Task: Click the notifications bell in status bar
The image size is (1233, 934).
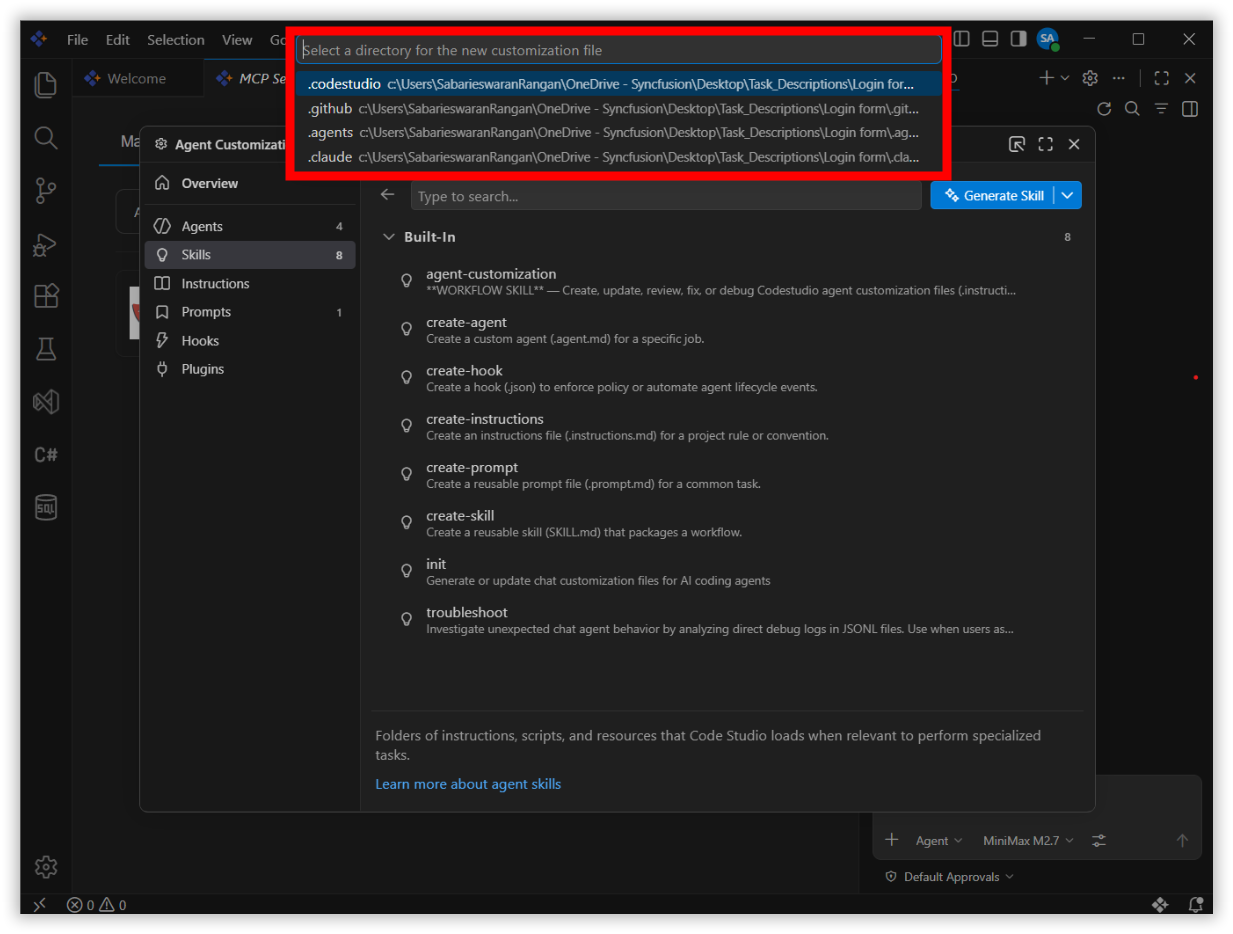Action: pos(1195,904)
